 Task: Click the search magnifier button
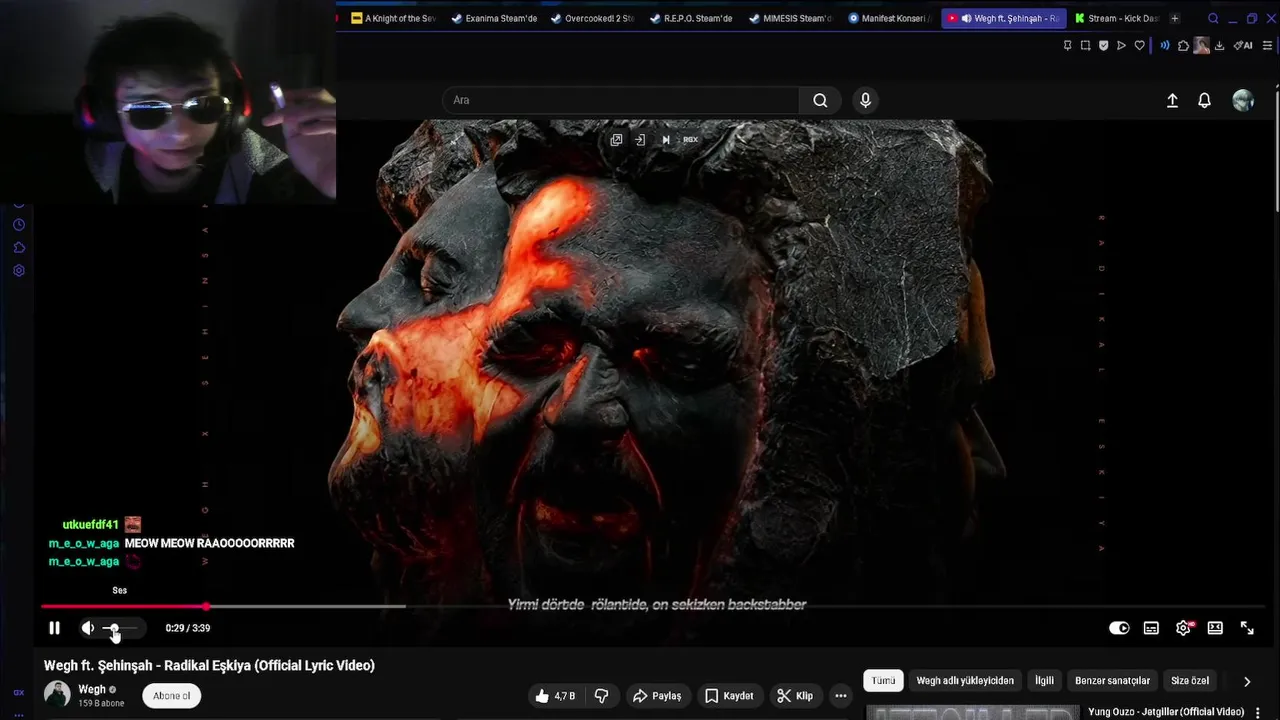820,100
